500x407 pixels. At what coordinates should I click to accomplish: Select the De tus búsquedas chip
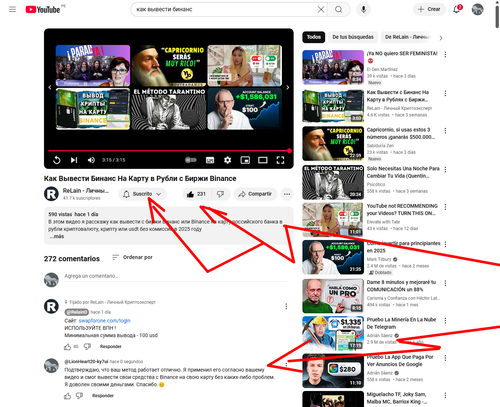pyautogui.click(x=353, y=37)
